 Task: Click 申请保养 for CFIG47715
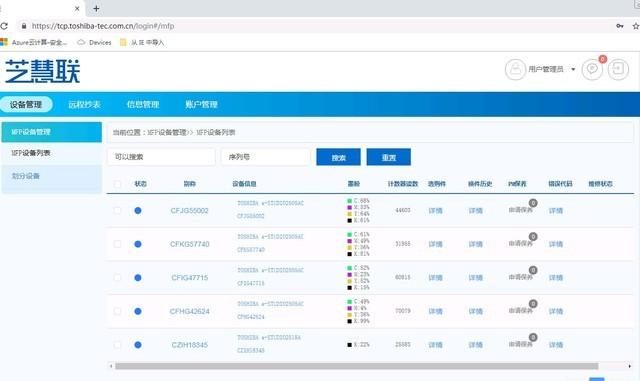520,277
